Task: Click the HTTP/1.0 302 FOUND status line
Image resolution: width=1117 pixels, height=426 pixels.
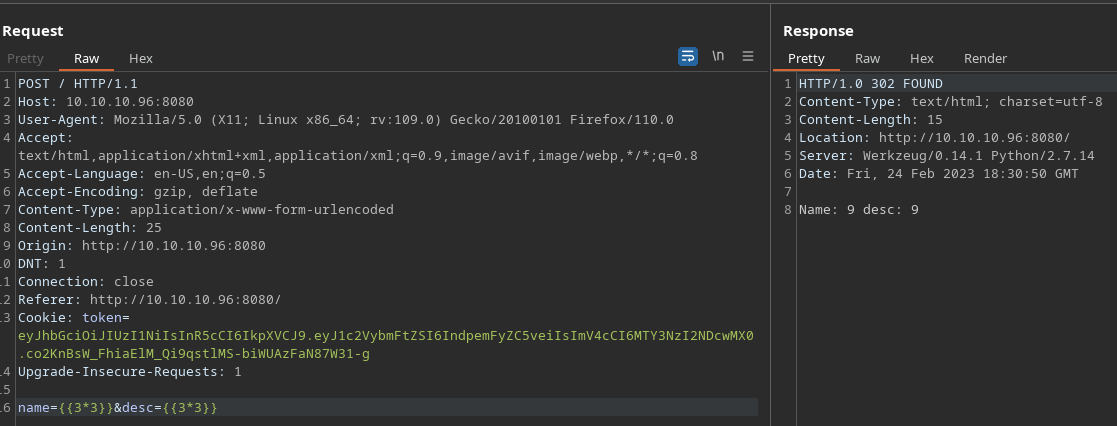Action: 870,84
